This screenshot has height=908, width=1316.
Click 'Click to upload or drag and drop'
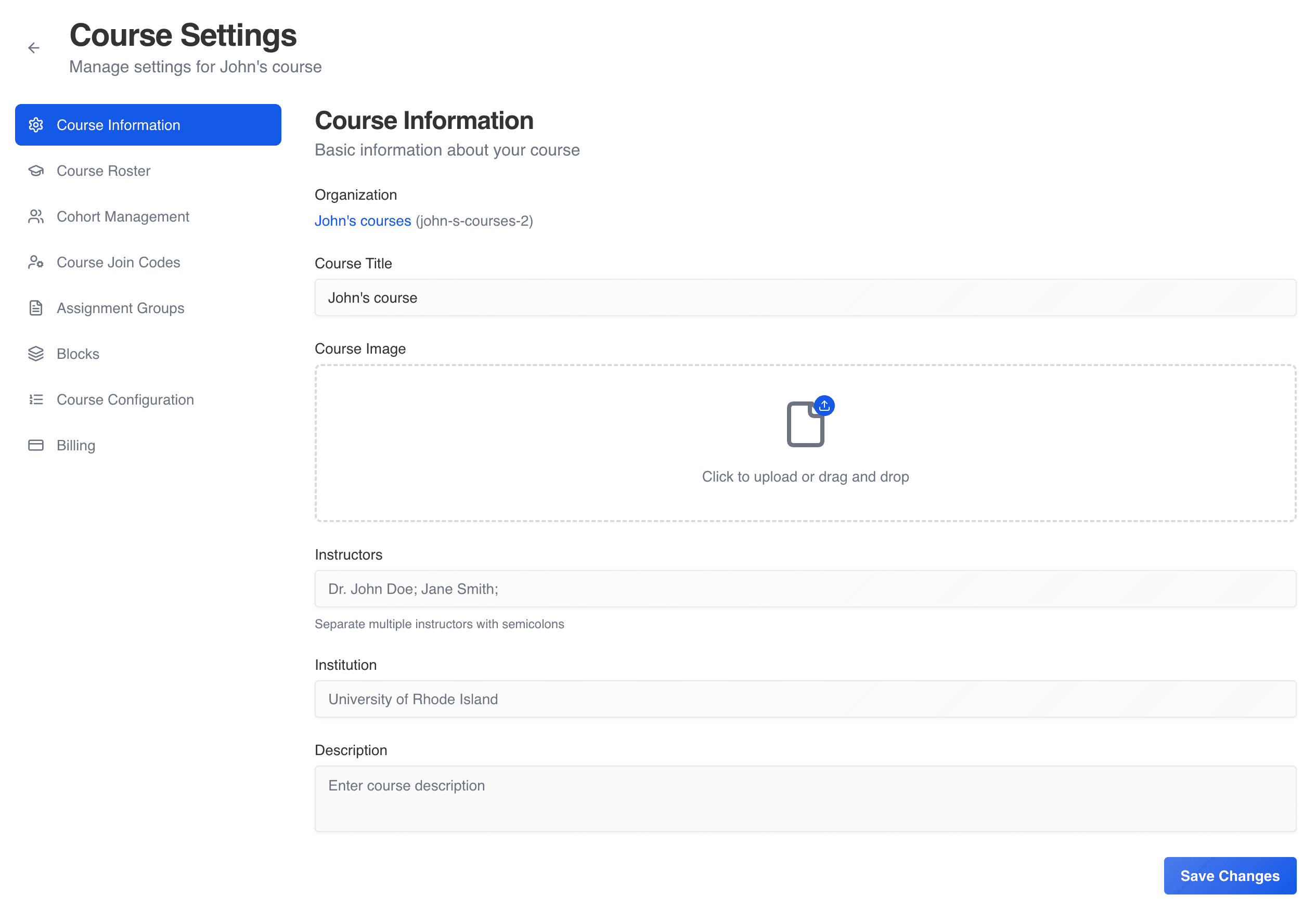click(805, 477)
